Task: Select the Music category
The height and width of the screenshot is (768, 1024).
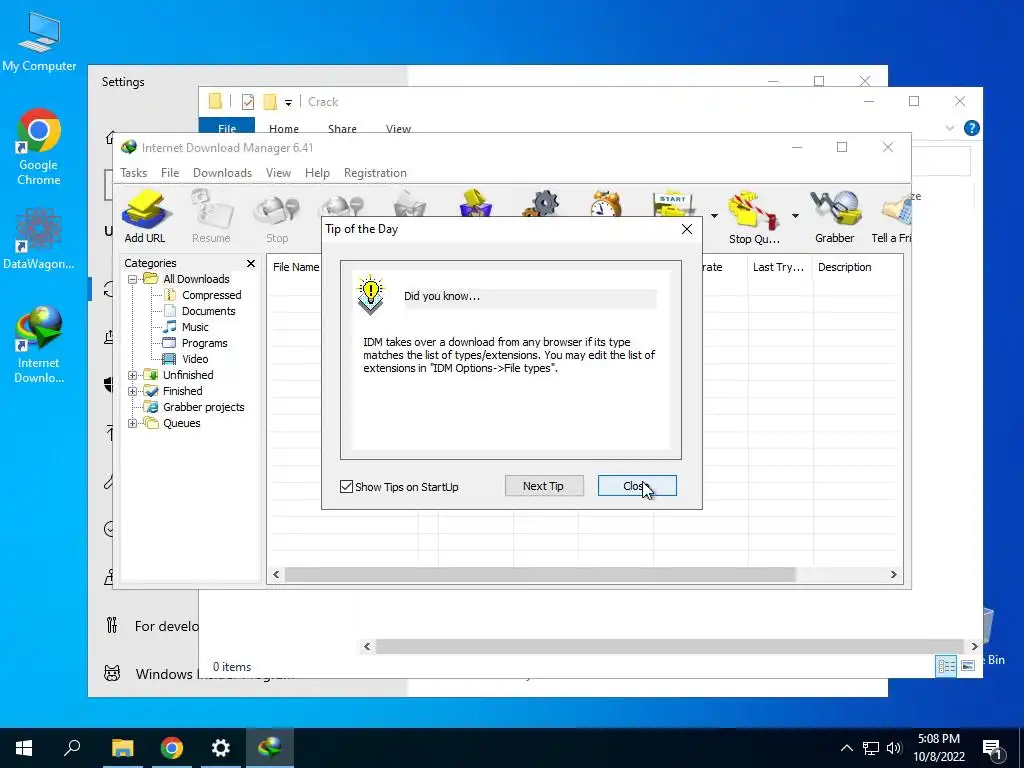Action: pos(195,327)
